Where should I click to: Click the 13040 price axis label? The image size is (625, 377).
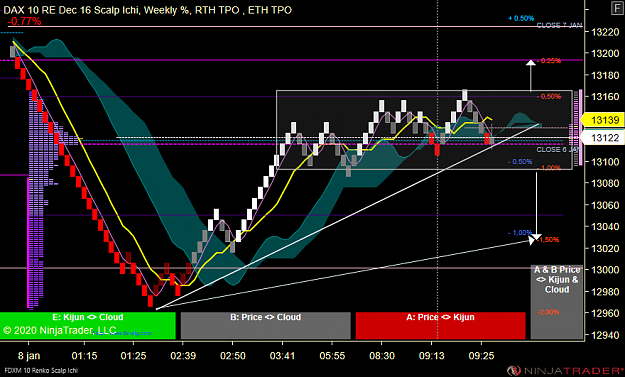click(605, 227)
